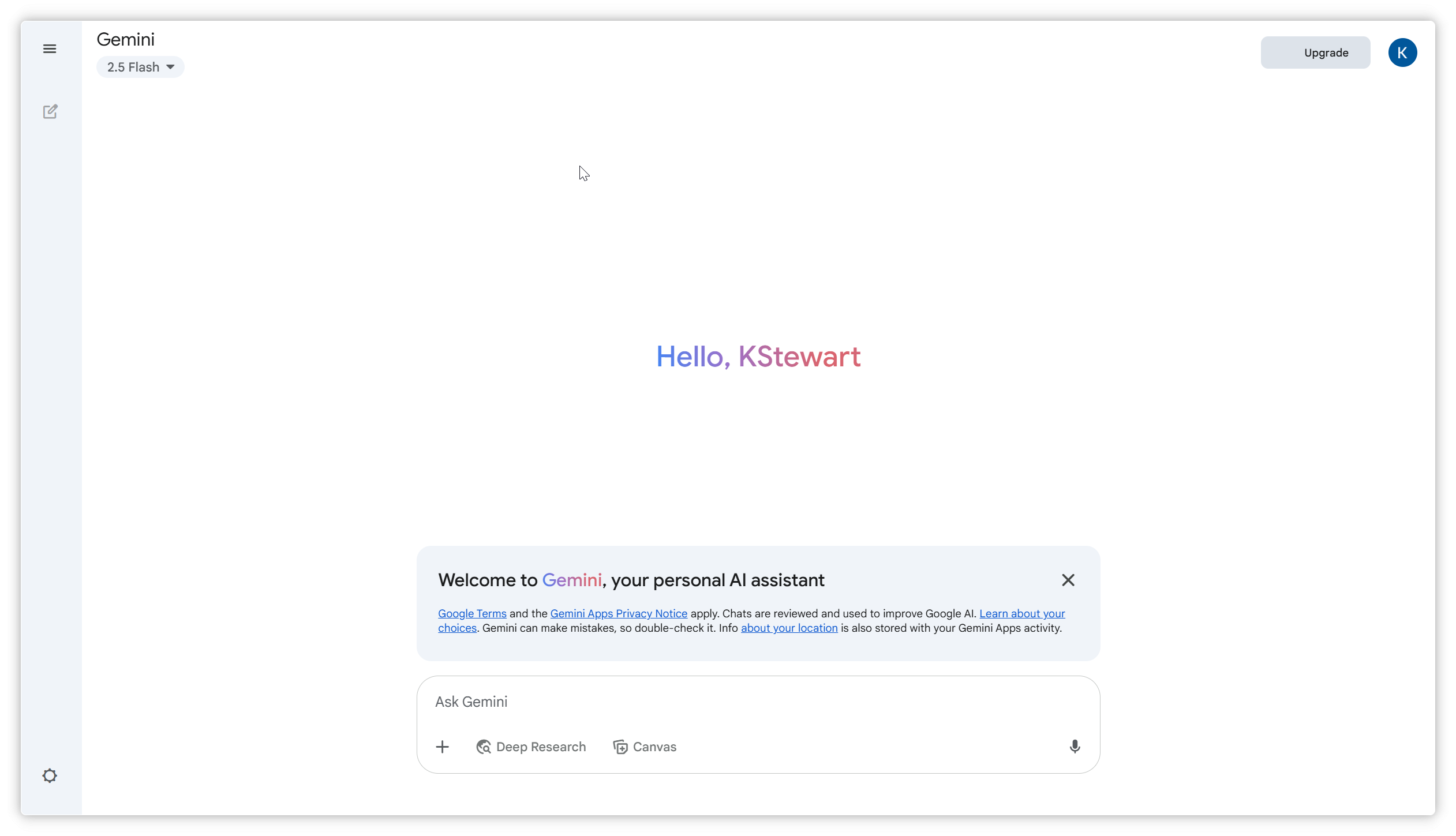The height and width of the screenshot is (836, 1456).
Task: Click the plus icon to add files
Action: click(442, 747)
